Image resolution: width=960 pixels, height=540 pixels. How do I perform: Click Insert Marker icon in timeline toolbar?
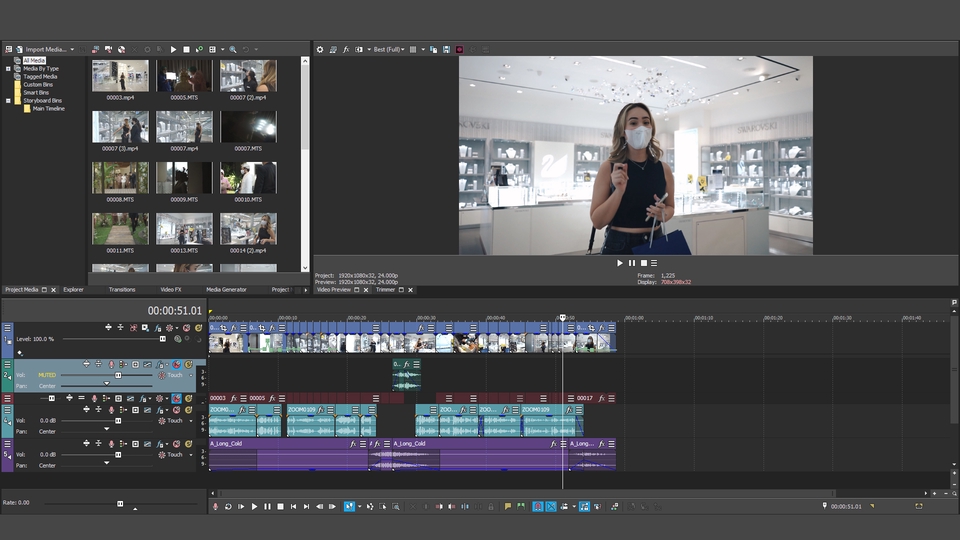[508, 506]
